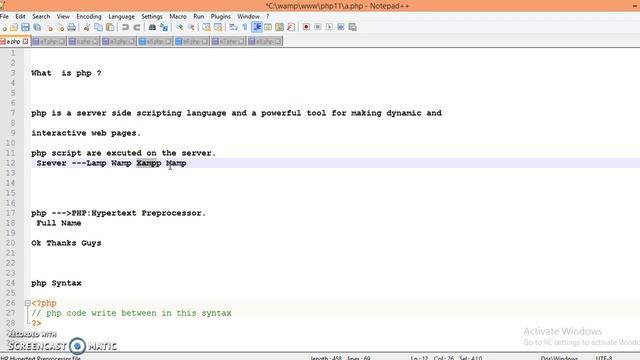Click the Open file toolbar icon
Image resolution: width=640 pixels, height=360 pixels.
tap(14, 27)
